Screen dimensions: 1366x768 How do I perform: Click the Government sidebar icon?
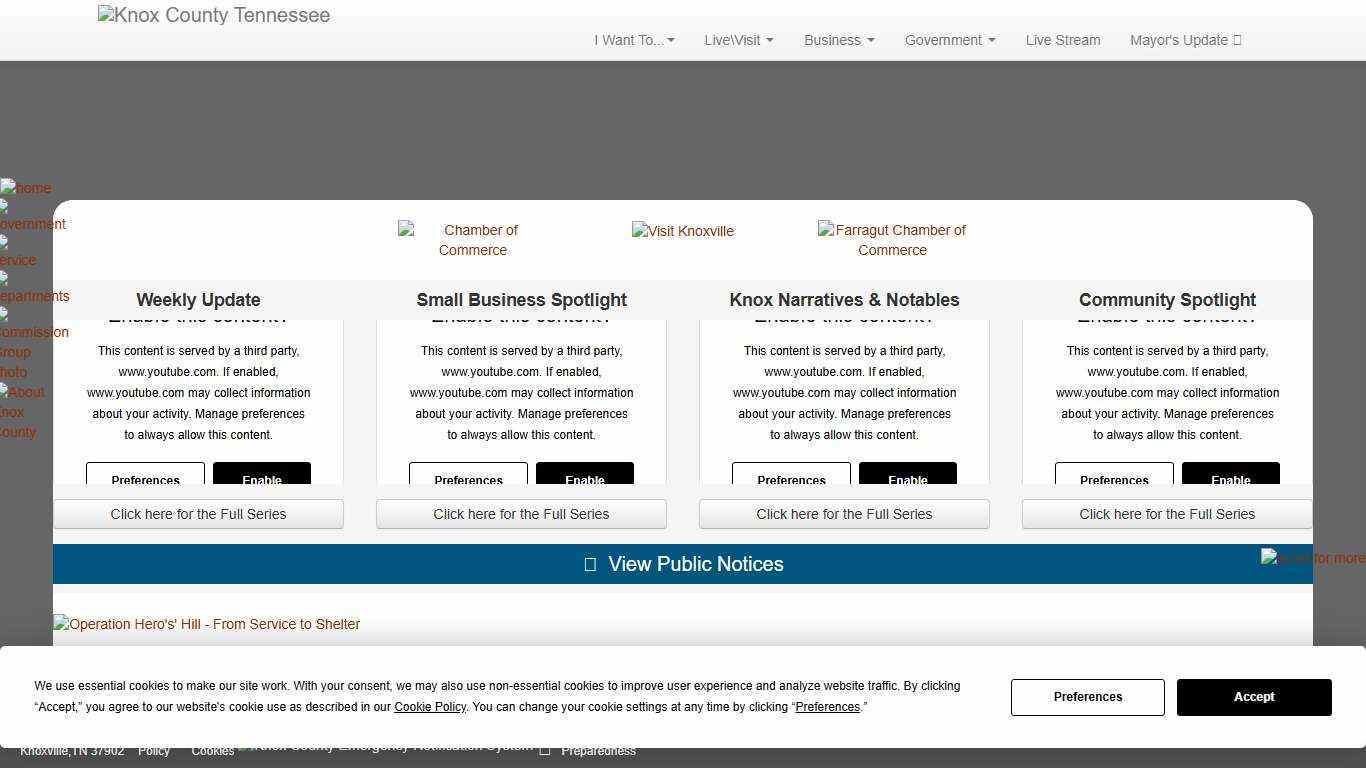33,216
